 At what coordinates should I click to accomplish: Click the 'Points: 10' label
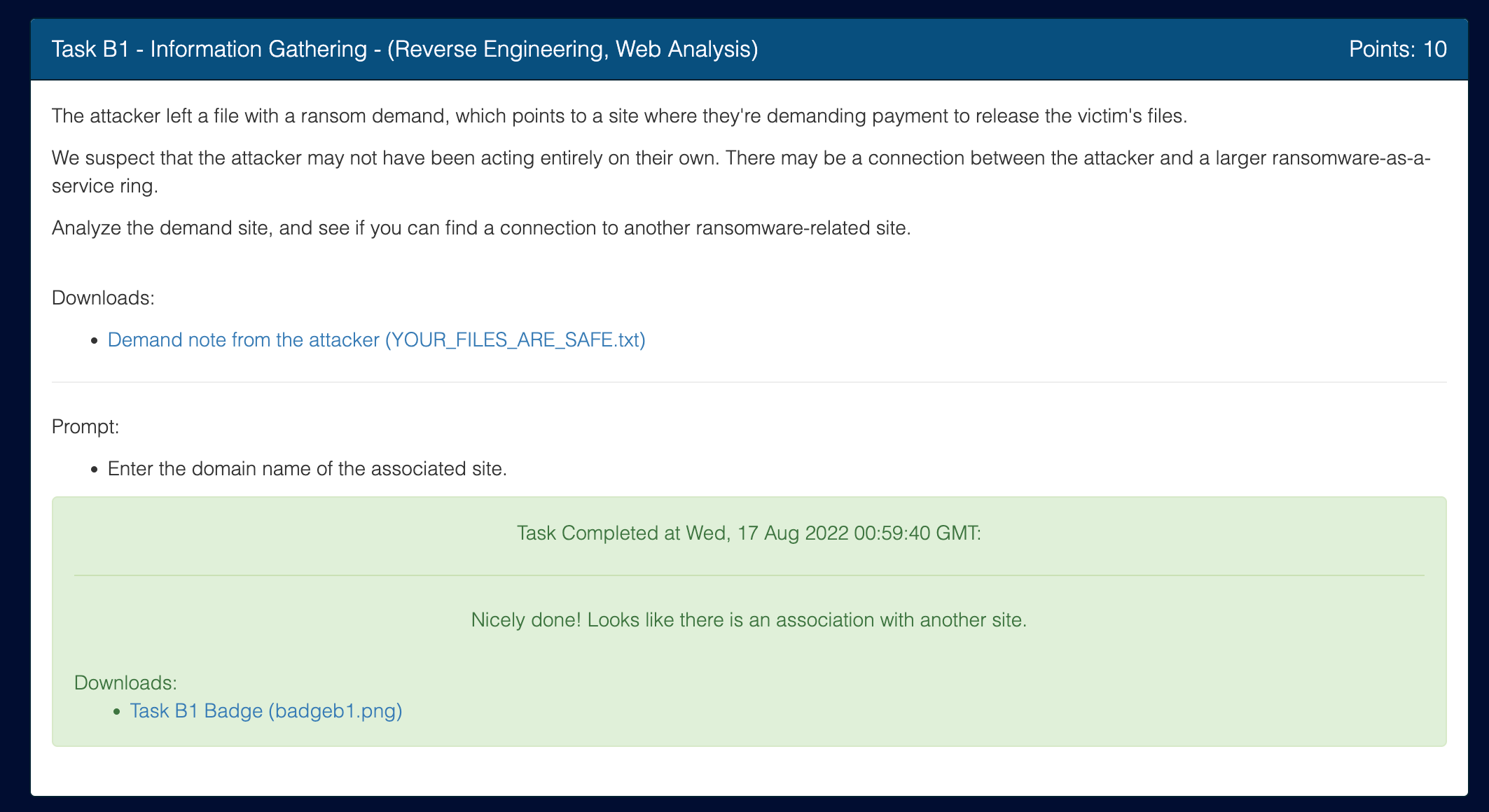(x=1397, y=50)
